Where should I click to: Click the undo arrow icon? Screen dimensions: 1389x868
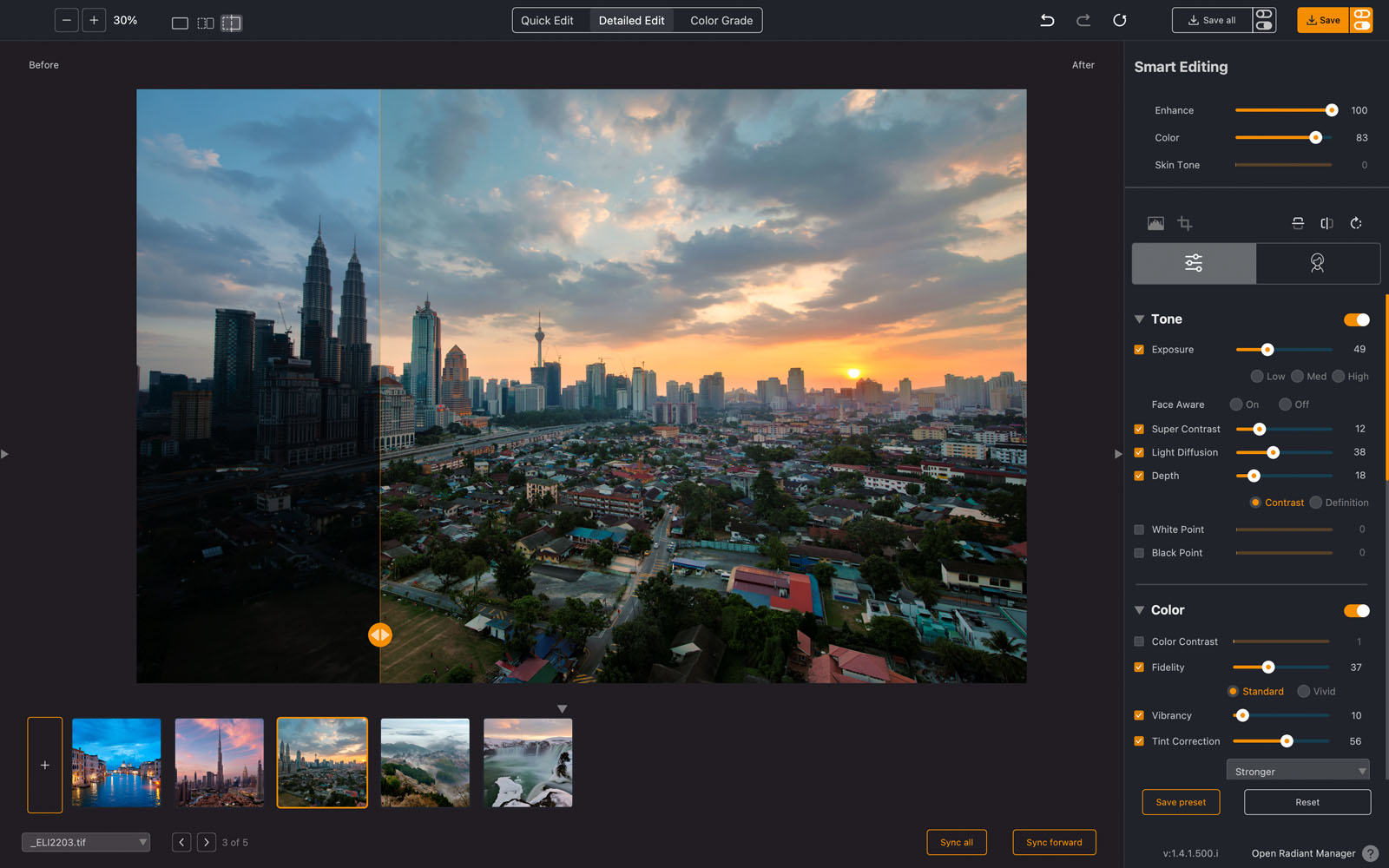[1047, 19]
